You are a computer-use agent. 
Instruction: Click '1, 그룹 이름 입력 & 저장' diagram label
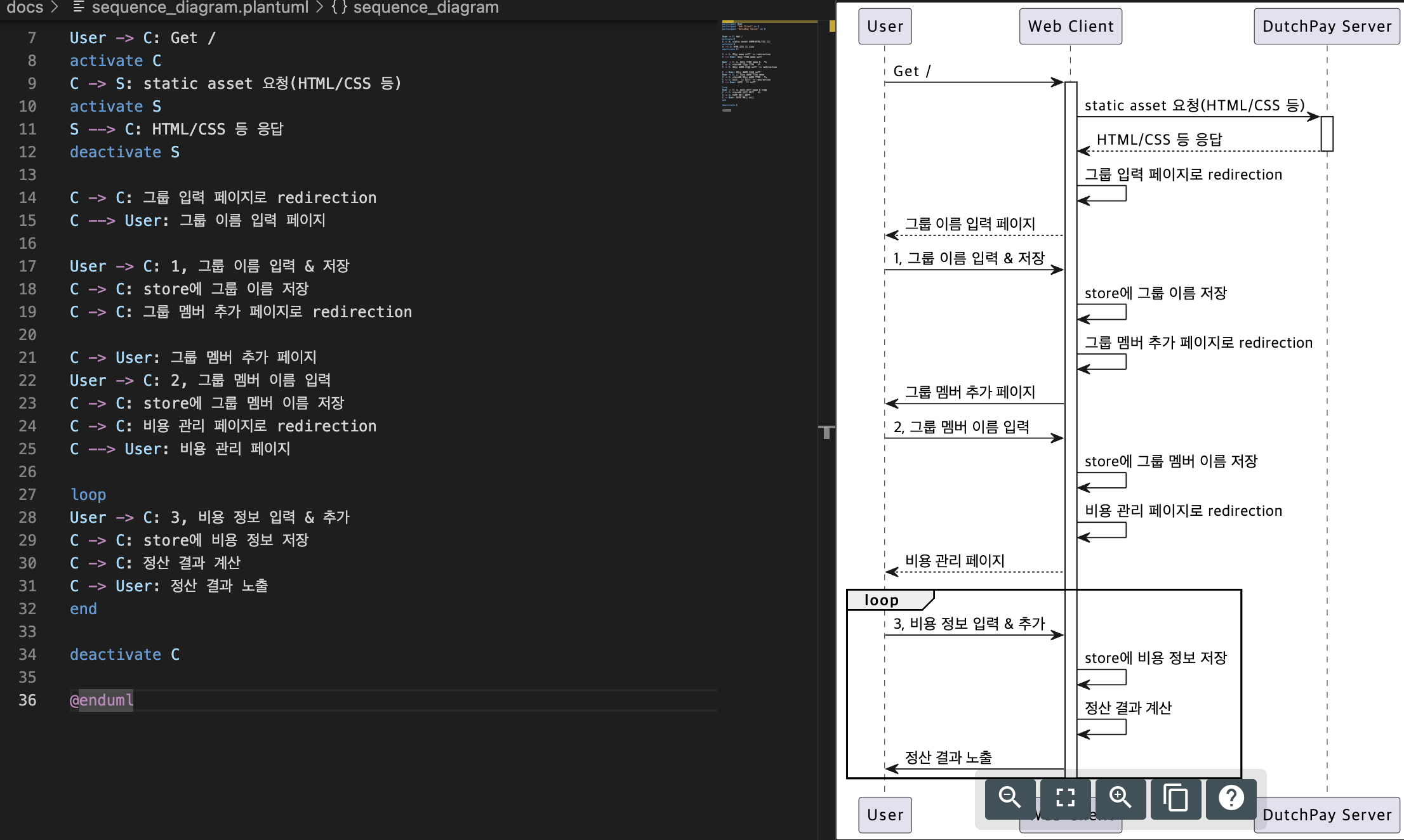(969, 258)
